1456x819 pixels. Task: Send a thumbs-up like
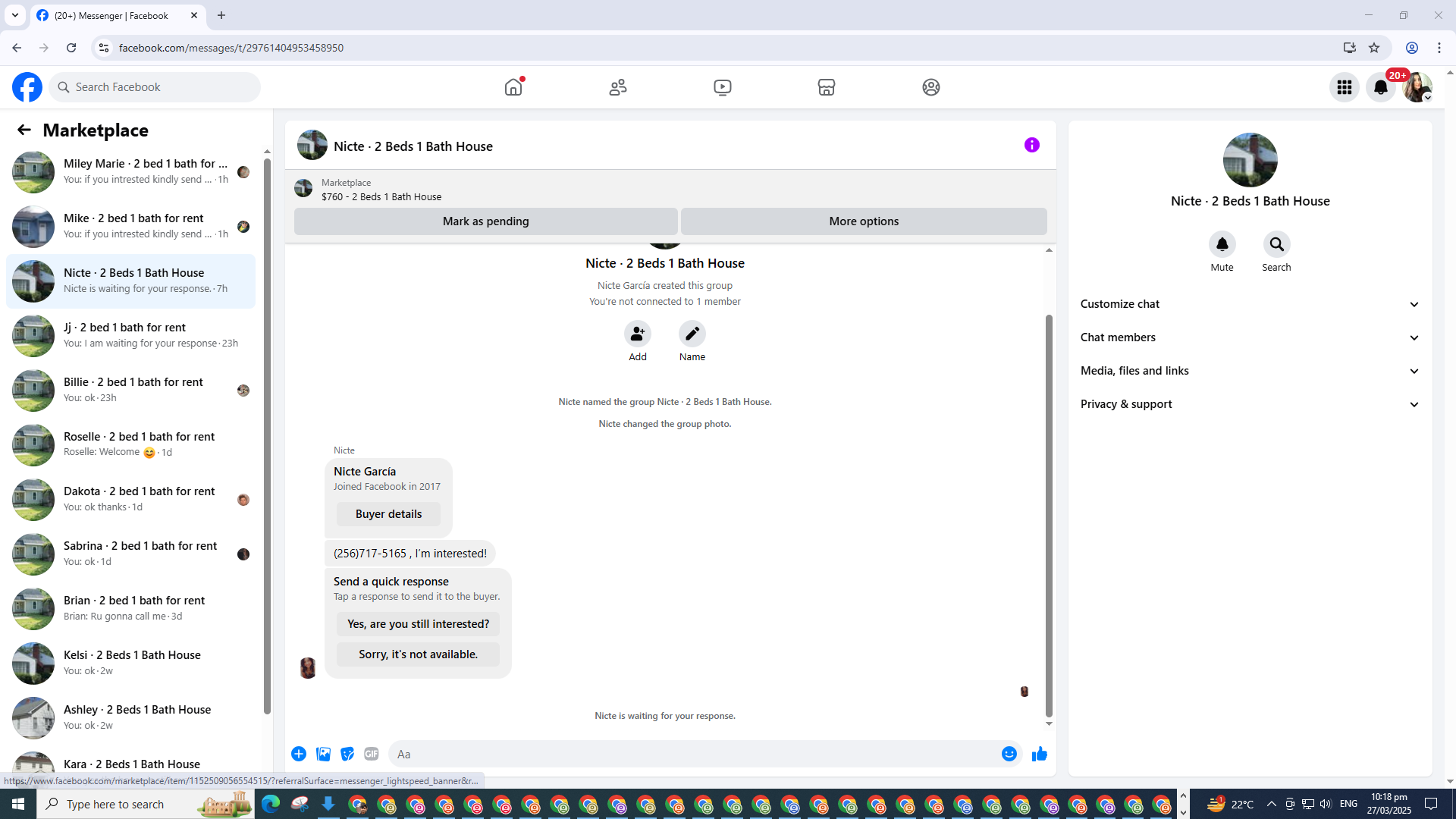pyautogui.click(x=1040, y=754)
